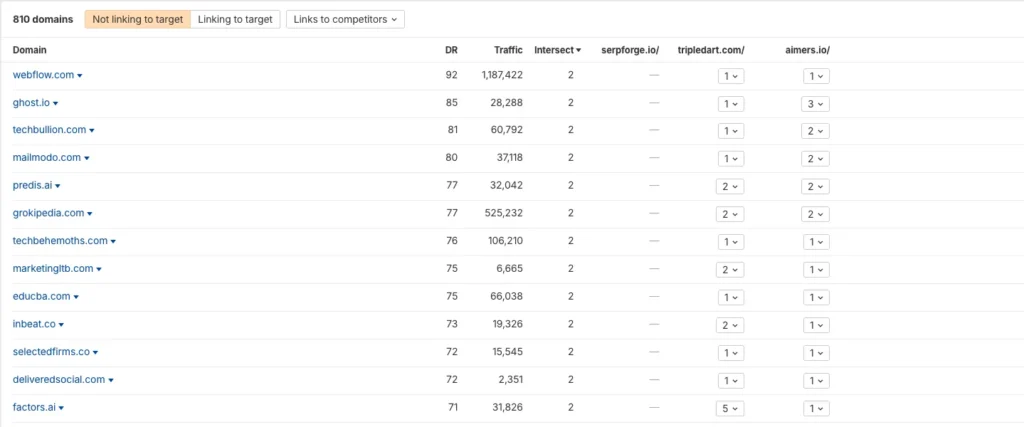Expand tripledart.com links for predis.ai row

pos(731,187)
